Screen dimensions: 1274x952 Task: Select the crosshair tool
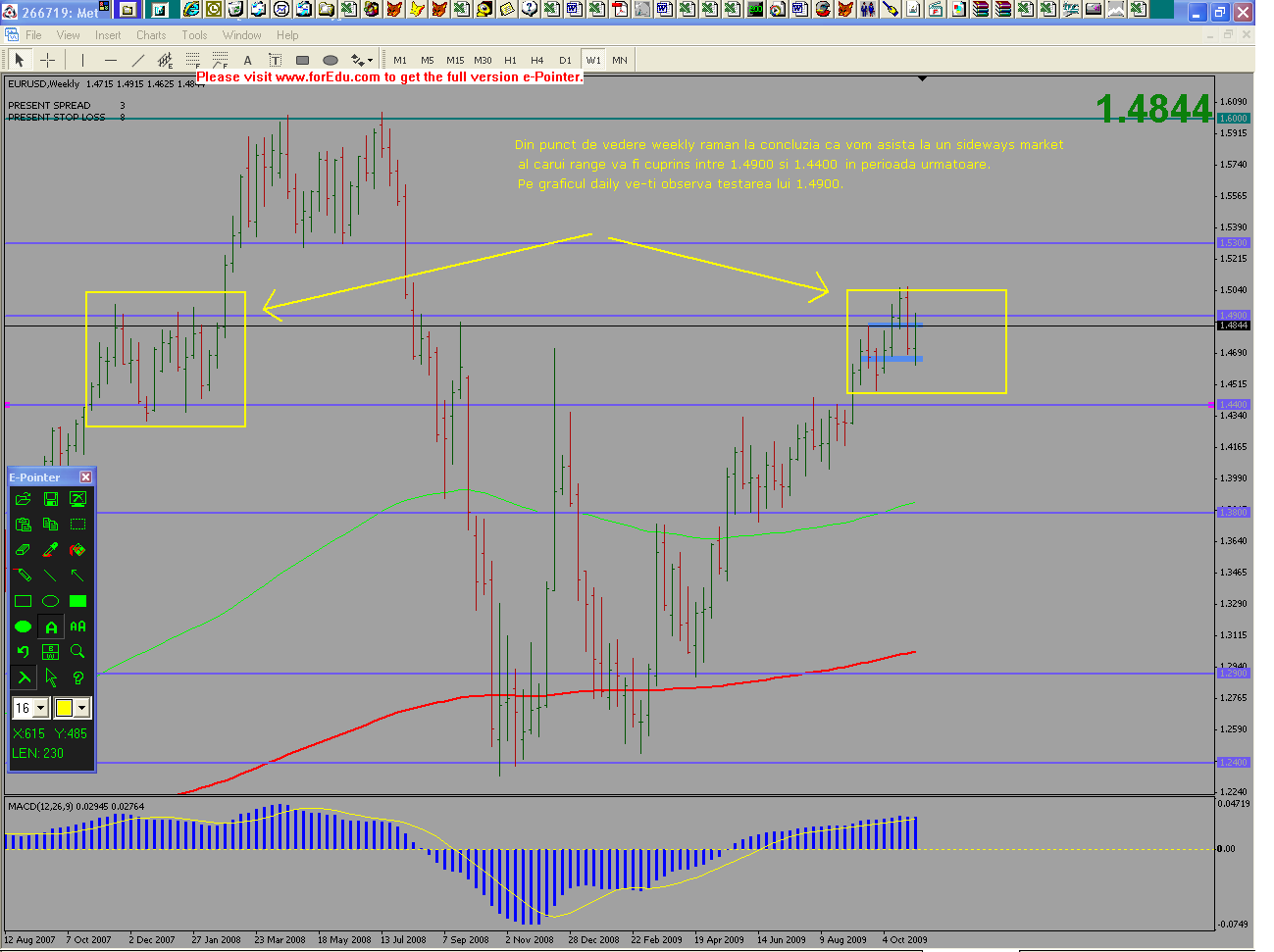point(47,60)
